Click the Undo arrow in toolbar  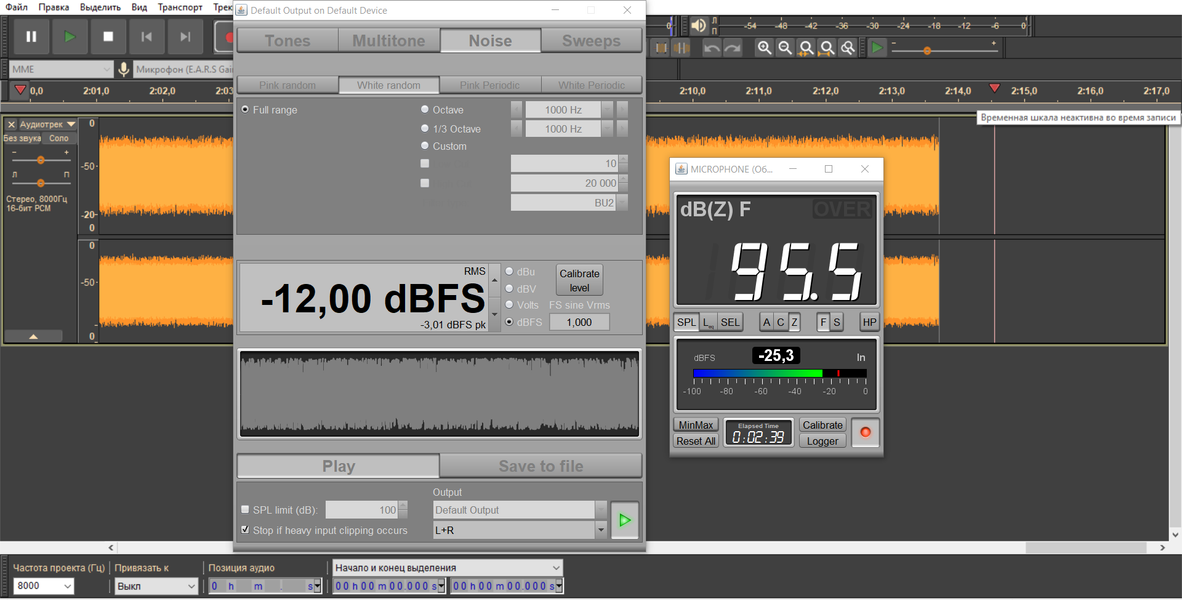[711, 48]
